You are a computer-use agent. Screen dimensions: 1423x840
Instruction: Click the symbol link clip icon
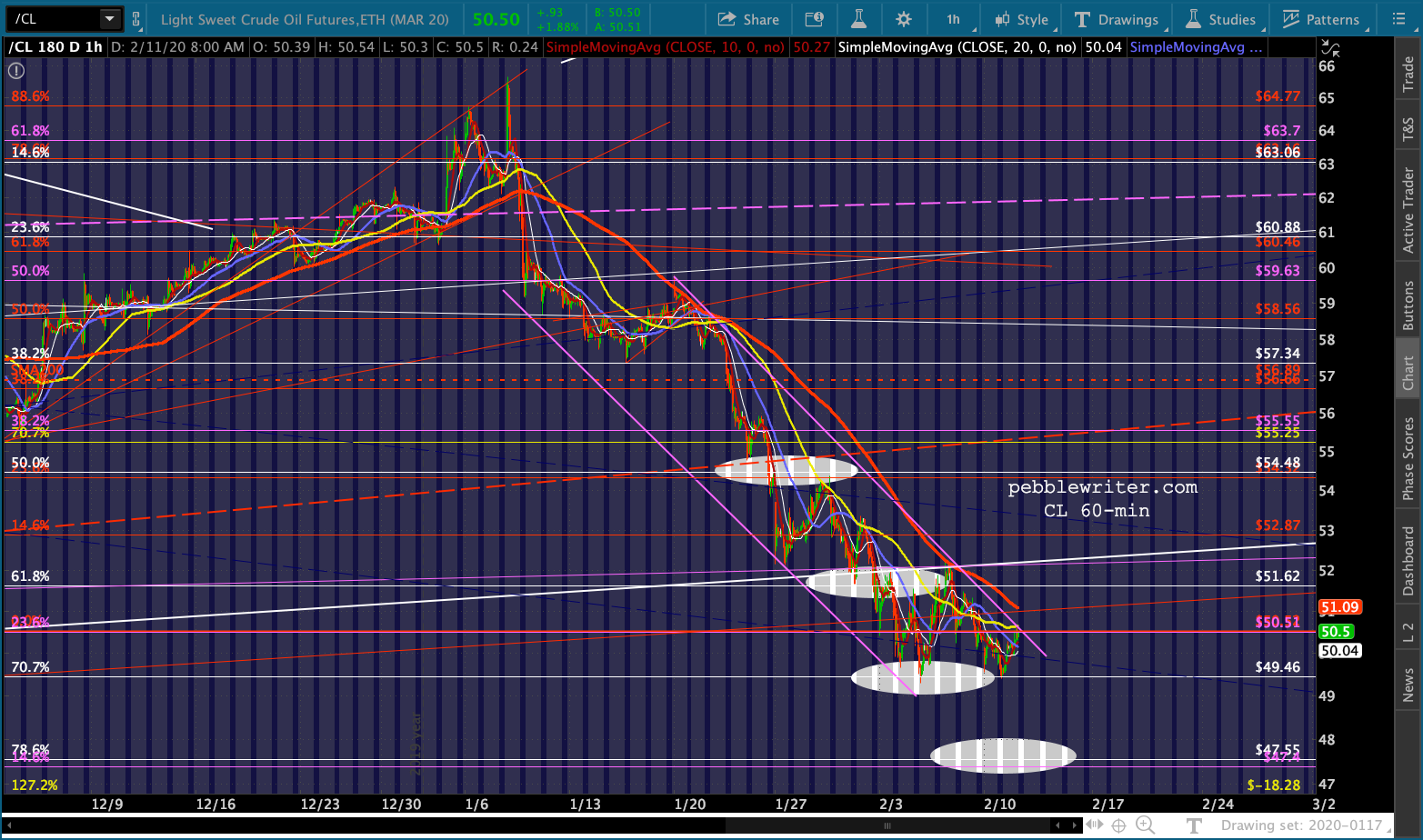coord(136,19)
